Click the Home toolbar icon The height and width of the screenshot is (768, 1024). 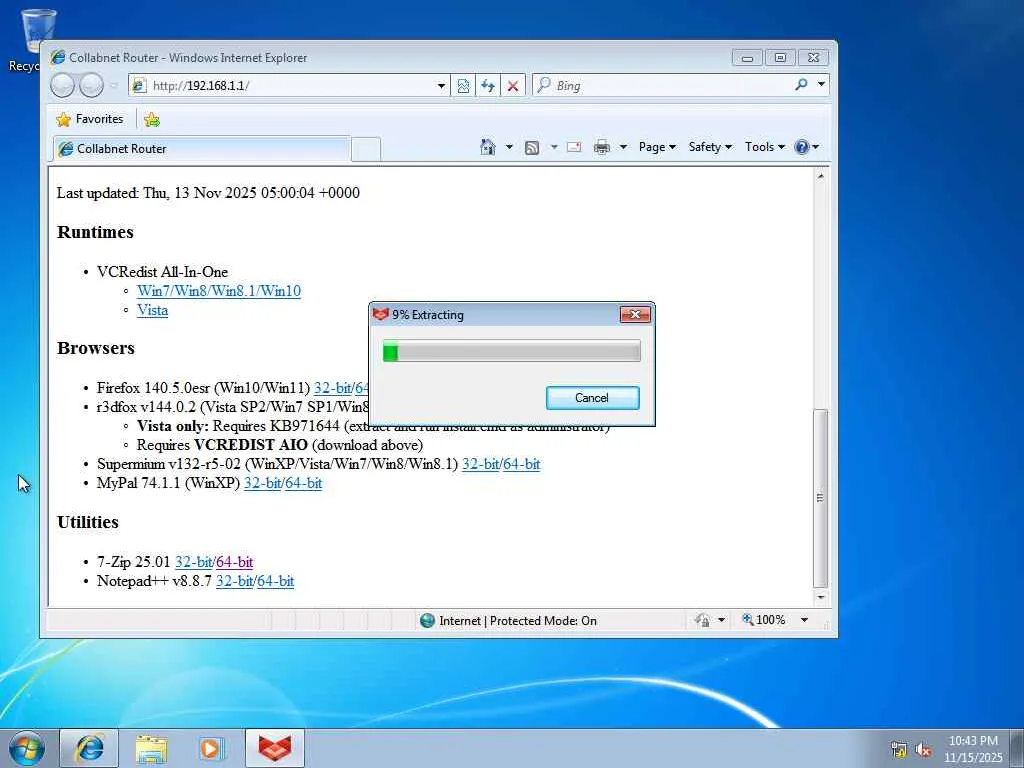[x=488, y=147]
